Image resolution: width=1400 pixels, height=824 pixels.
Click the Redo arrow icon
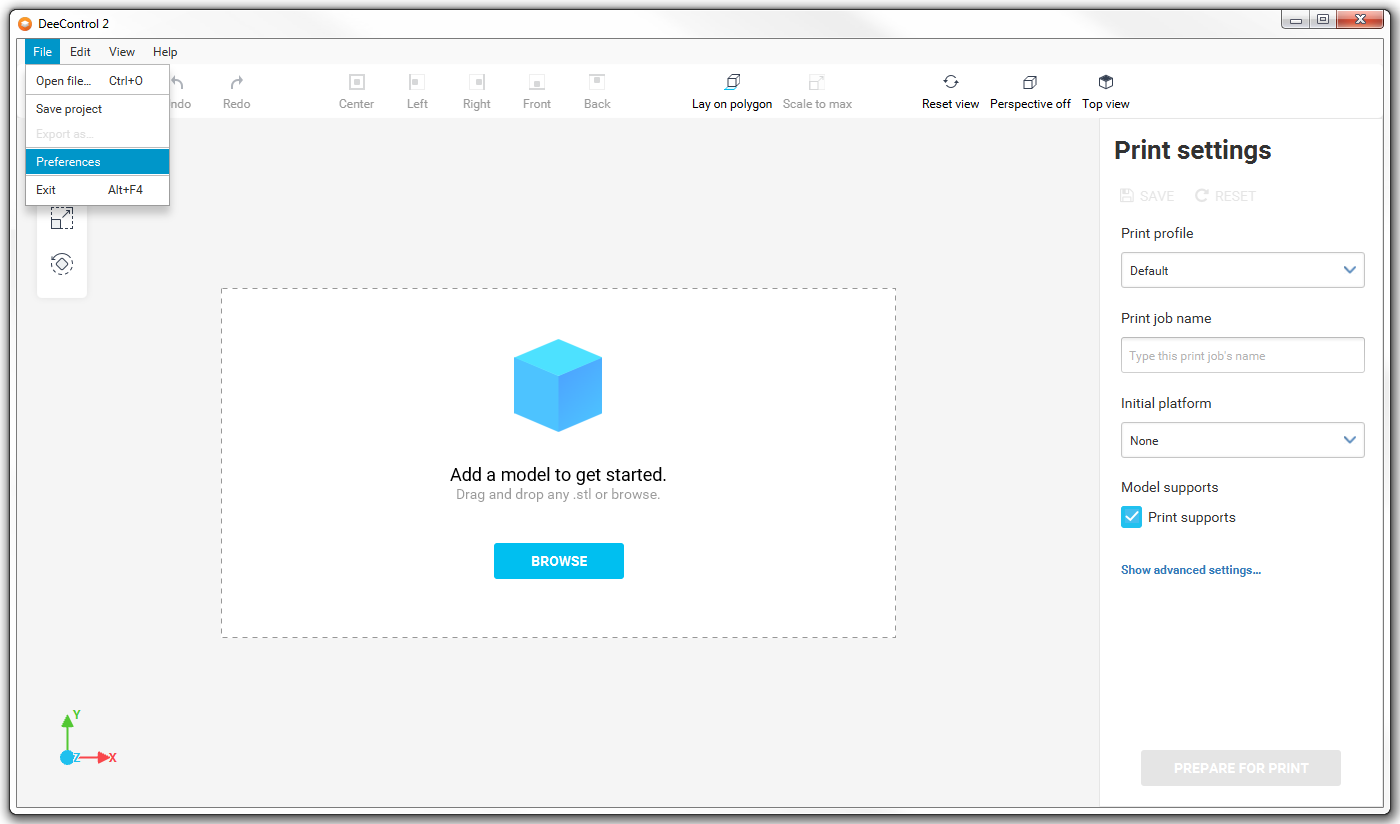click(237, 83)
